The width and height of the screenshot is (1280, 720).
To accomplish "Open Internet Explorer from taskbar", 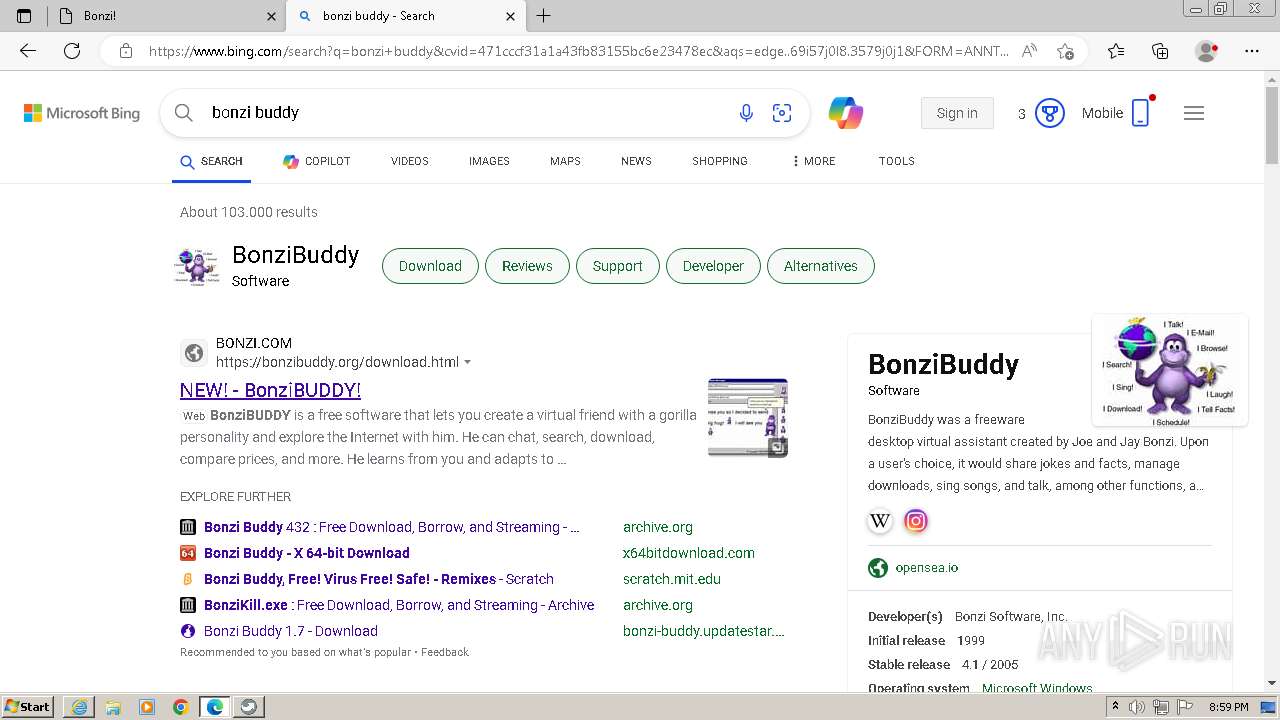I will point(79,707).
